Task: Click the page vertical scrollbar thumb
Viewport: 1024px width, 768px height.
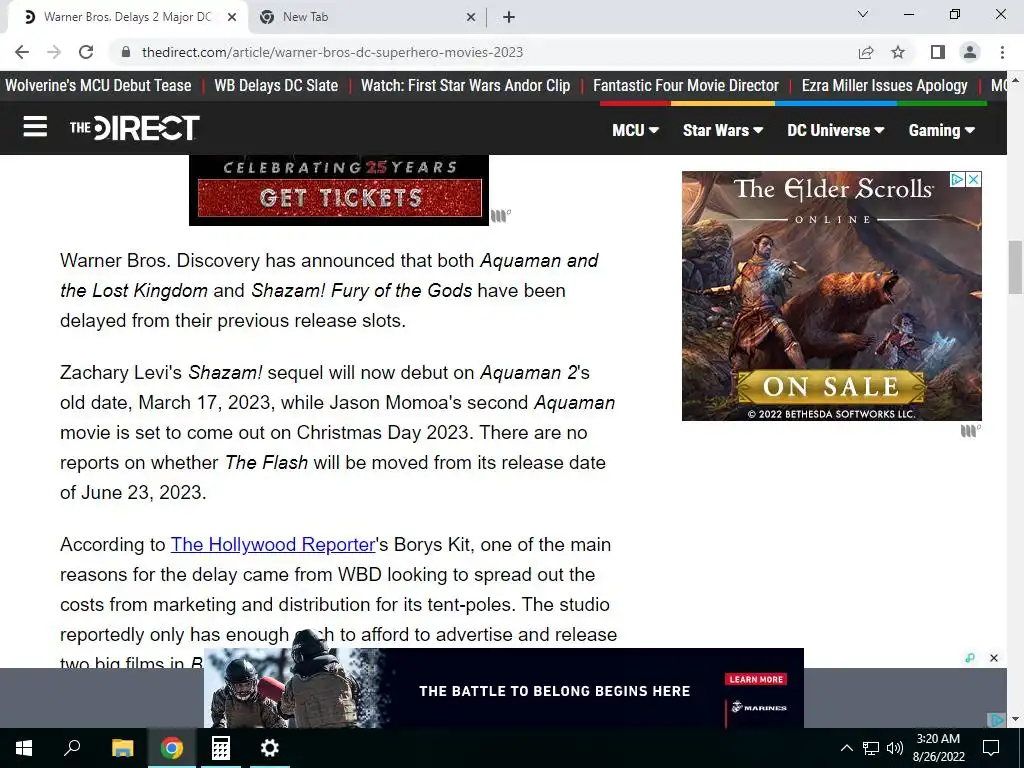Action: [x=1015, y=267]
